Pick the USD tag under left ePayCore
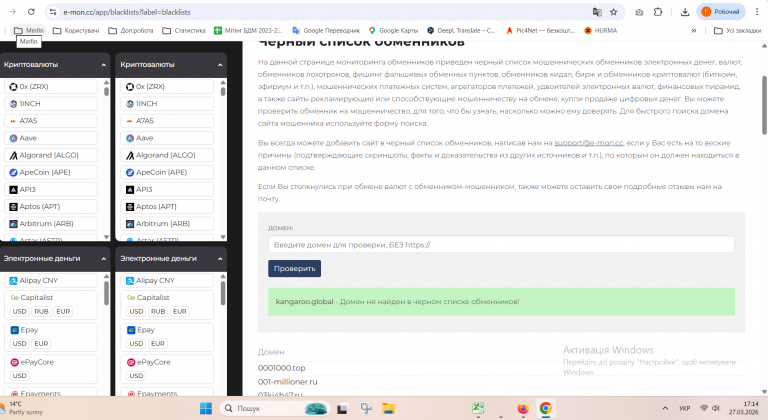Screen dimensions: 768x420 [20, 376]
